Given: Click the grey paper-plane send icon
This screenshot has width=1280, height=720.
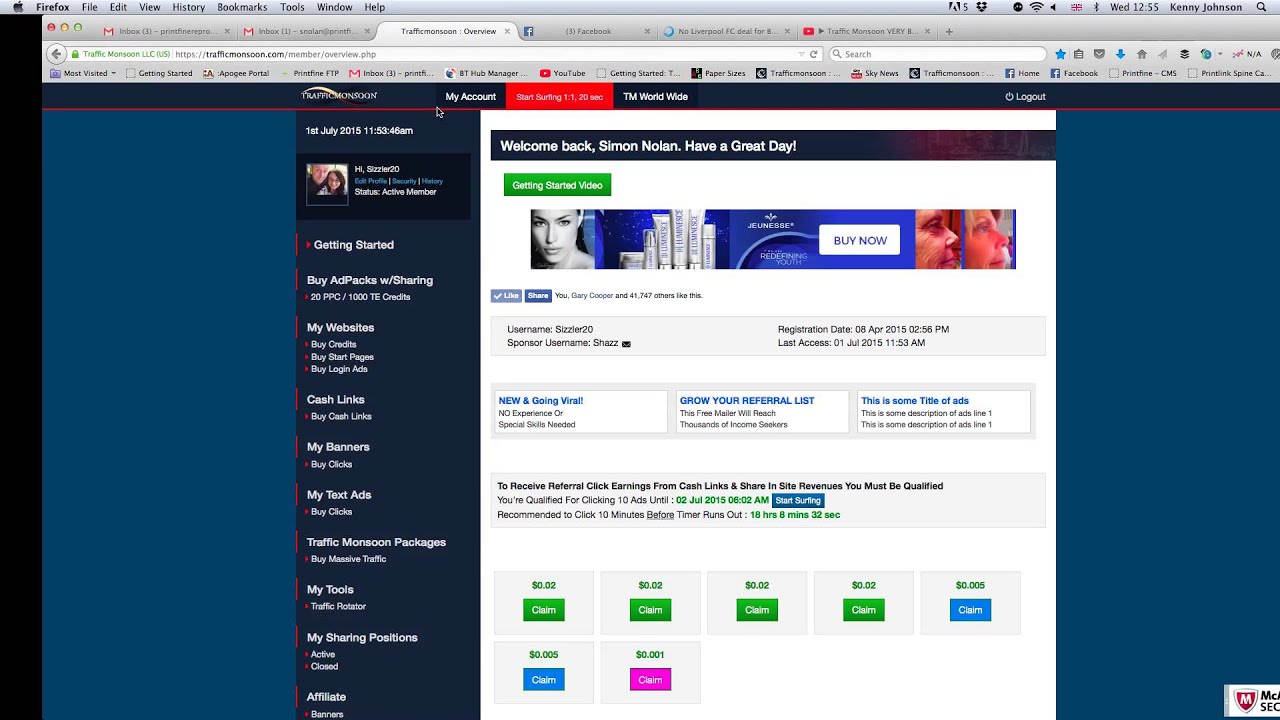Looking at the screenshot, I should click(x=1162, y=54).
